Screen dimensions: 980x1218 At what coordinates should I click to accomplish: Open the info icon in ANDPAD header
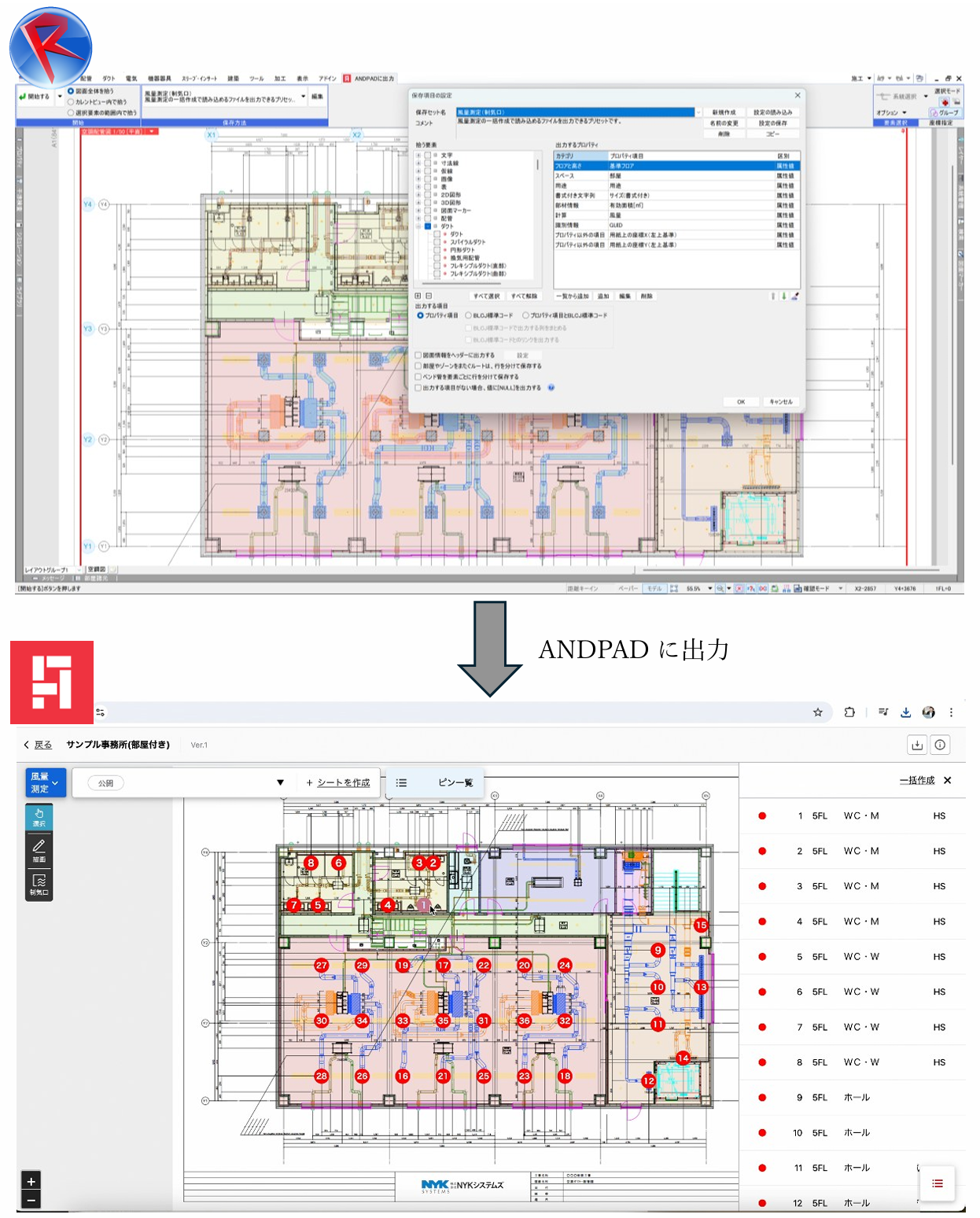click(x=940, y=745)
